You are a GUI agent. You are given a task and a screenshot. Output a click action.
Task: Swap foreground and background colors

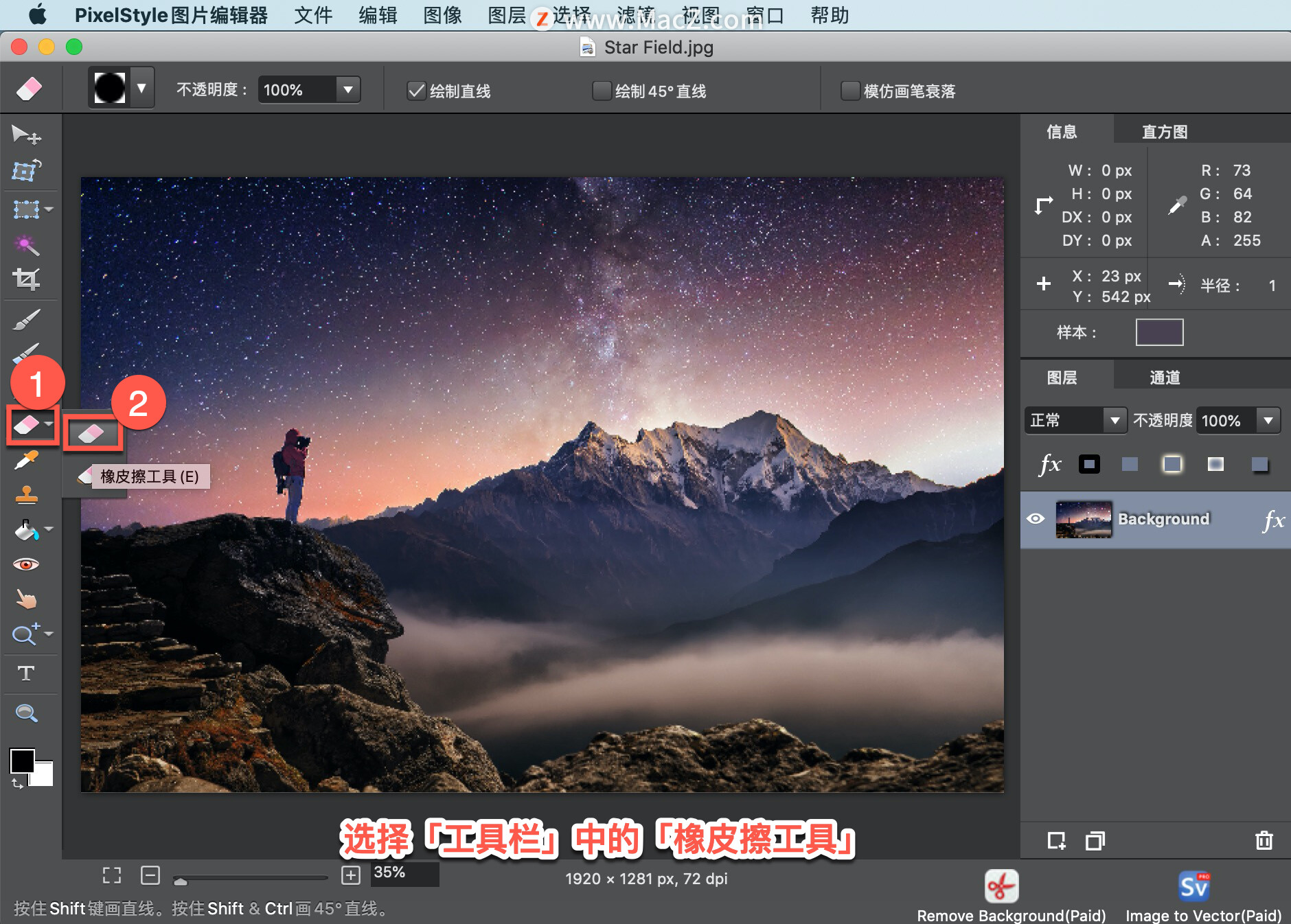point(17,783)
